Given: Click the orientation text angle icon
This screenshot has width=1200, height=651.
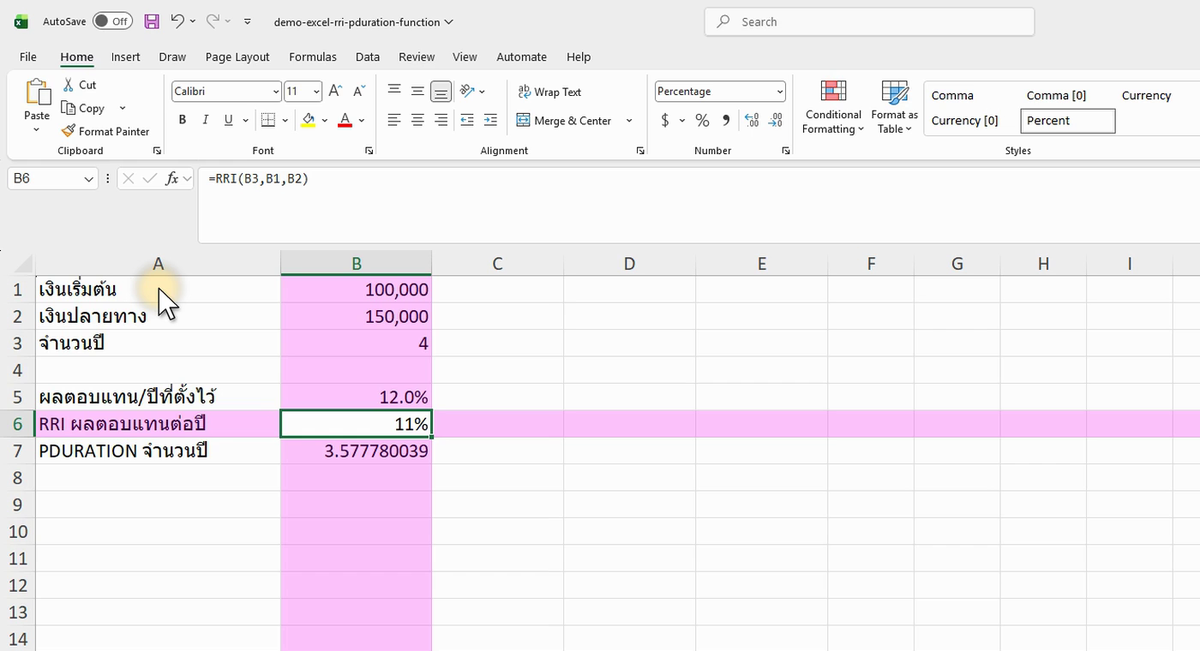Looking at the screenshot, I should point(466,91).
